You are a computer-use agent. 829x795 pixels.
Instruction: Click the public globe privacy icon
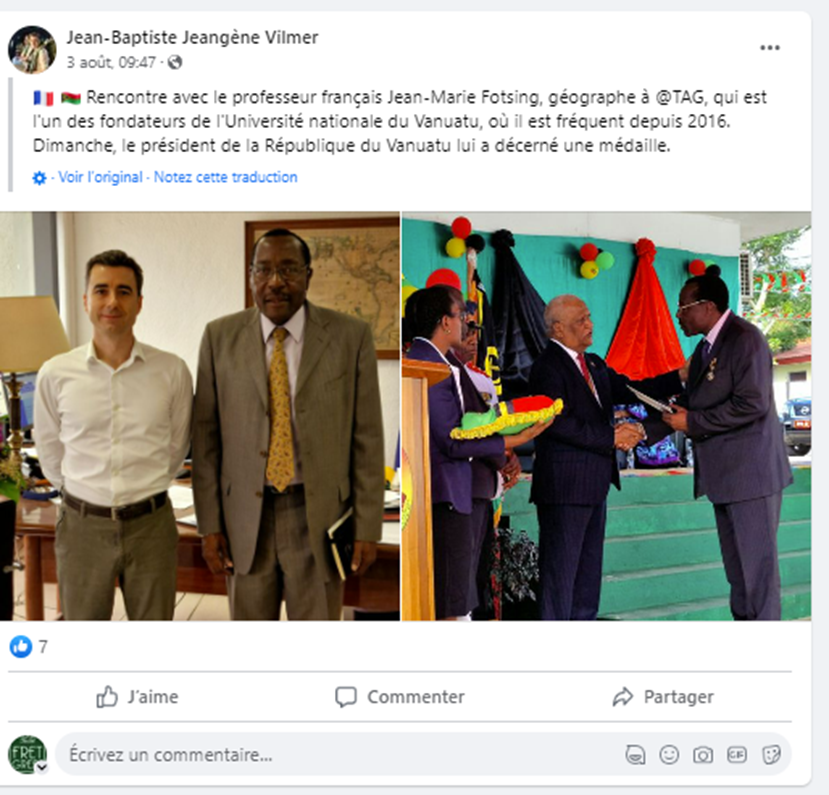(x=175, y=63)
